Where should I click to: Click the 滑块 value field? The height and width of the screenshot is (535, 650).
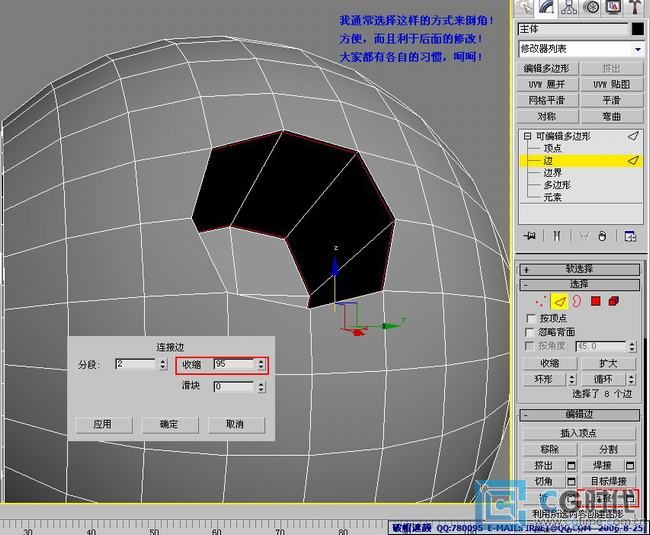(234, 387)
